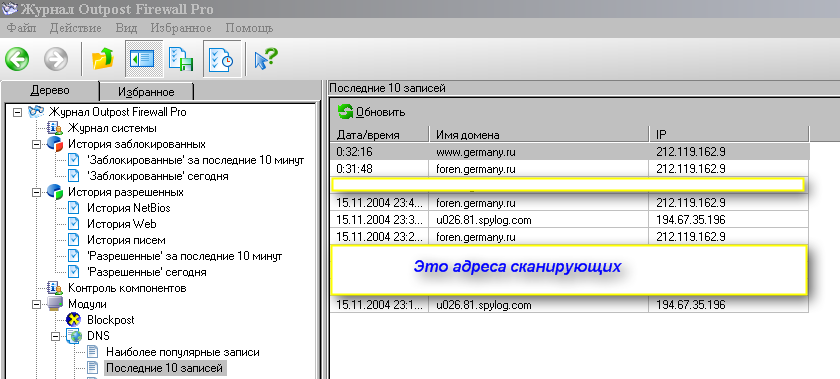Select Наиболее популярные записи tree item
This screenshot has height=379, width=840.
tap(183, 352)
